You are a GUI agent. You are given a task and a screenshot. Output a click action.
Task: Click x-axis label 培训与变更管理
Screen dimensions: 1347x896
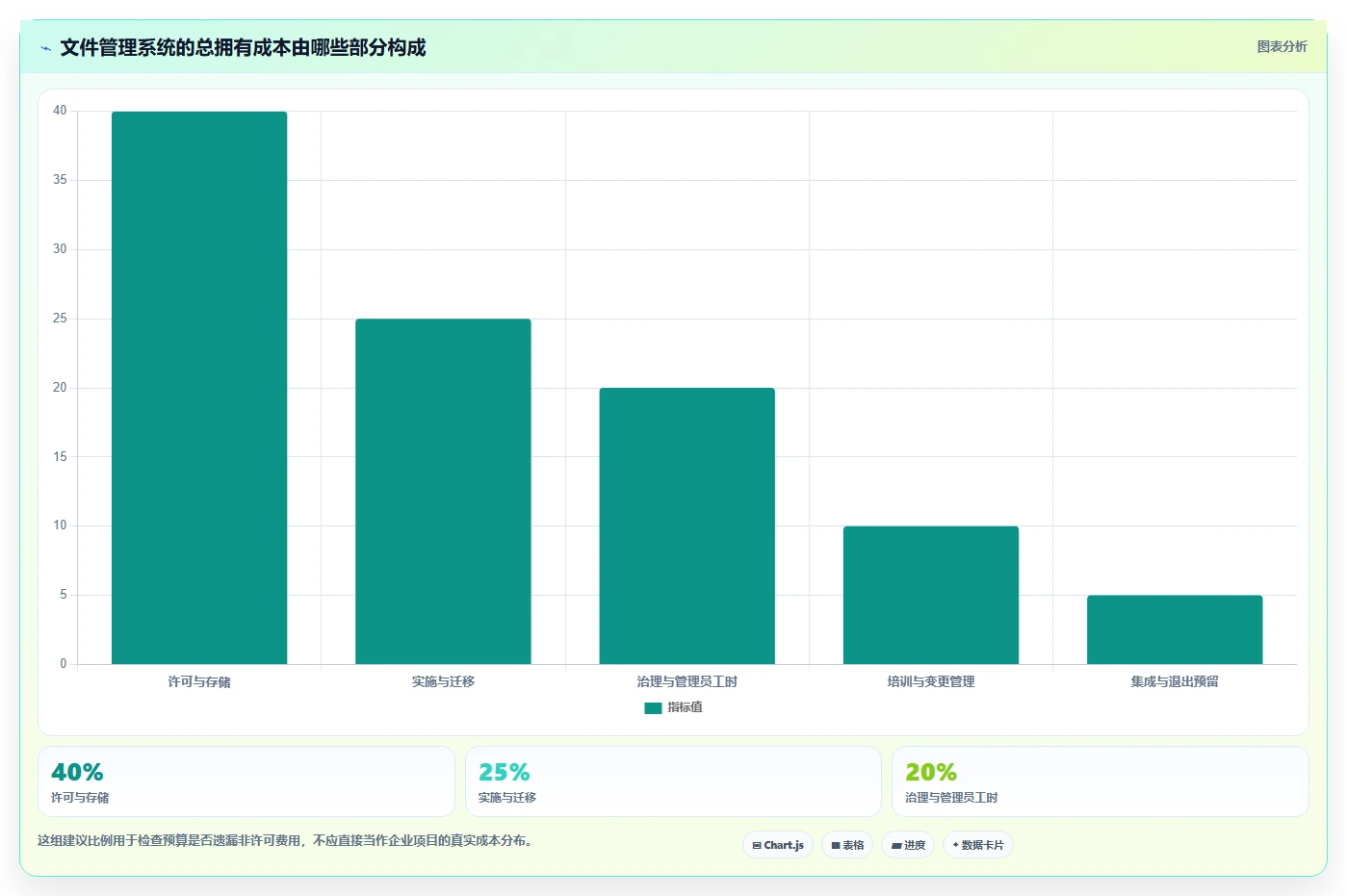(931, 681)
